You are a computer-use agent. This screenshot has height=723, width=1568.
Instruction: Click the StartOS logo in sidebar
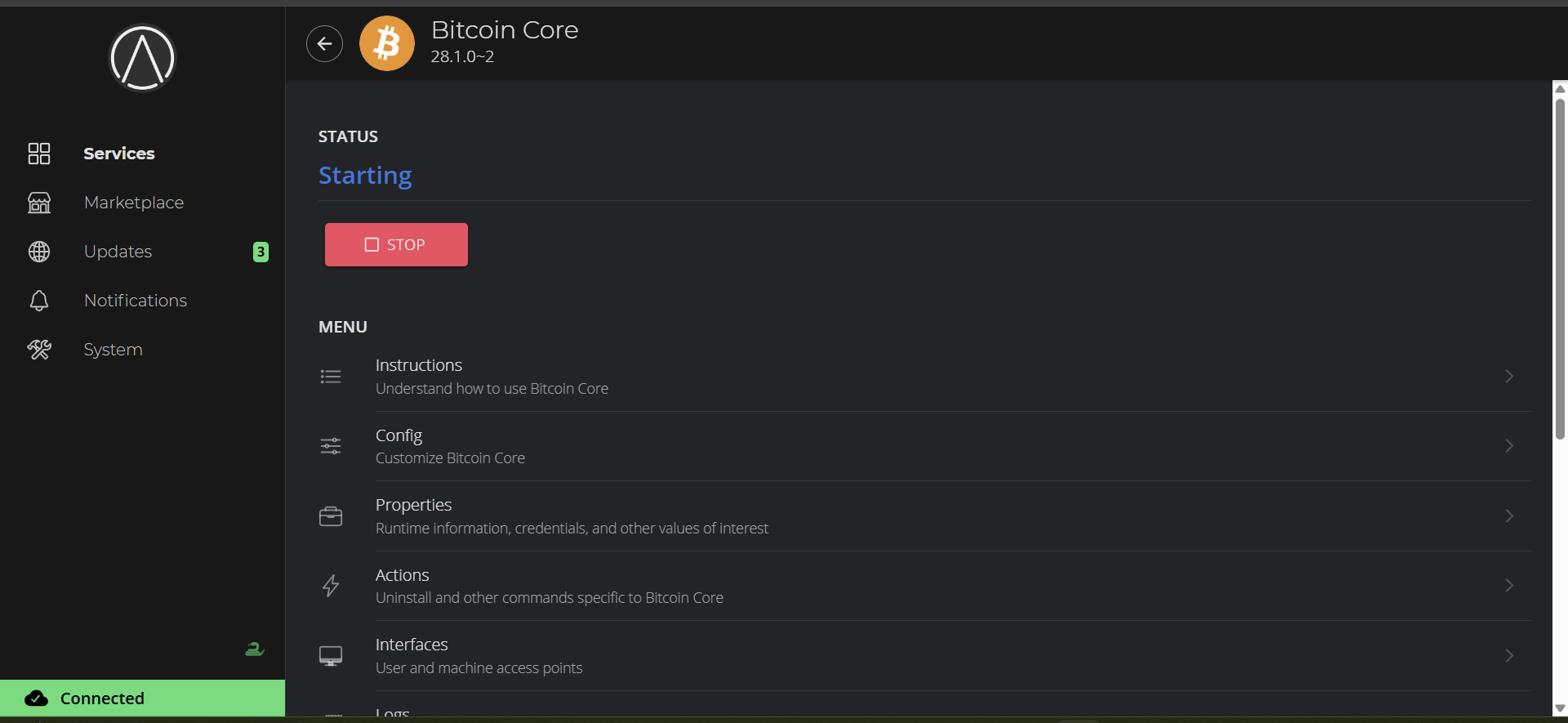pos(142,58)
